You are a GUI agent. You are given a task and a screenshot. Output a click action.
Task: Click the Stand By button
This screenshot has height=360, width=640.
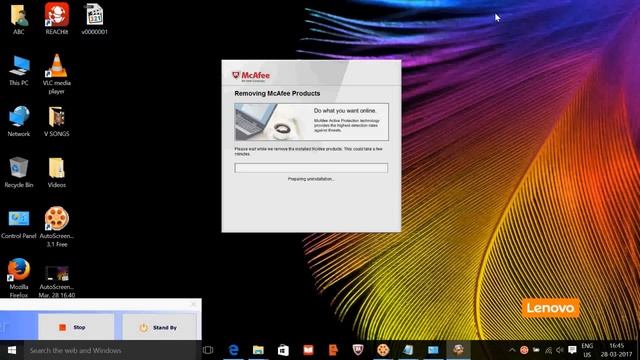coord(159,327)
